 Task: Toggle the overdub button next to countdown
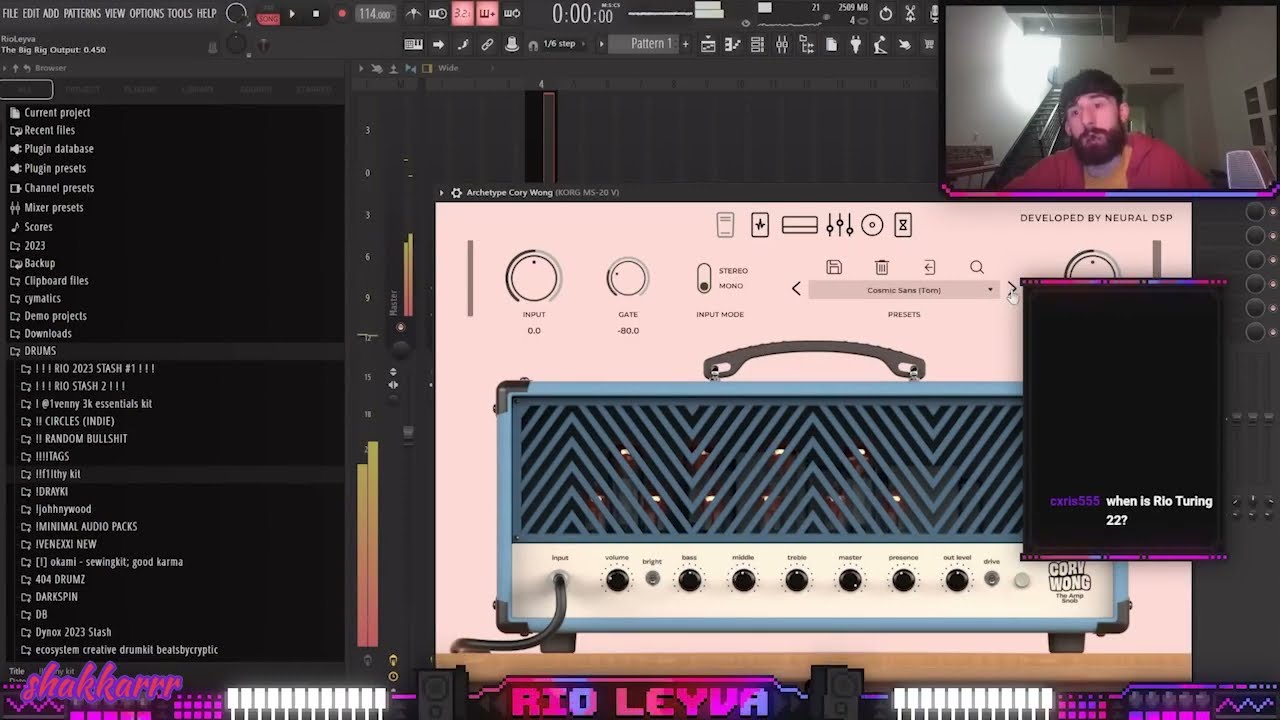click(487, 14)
